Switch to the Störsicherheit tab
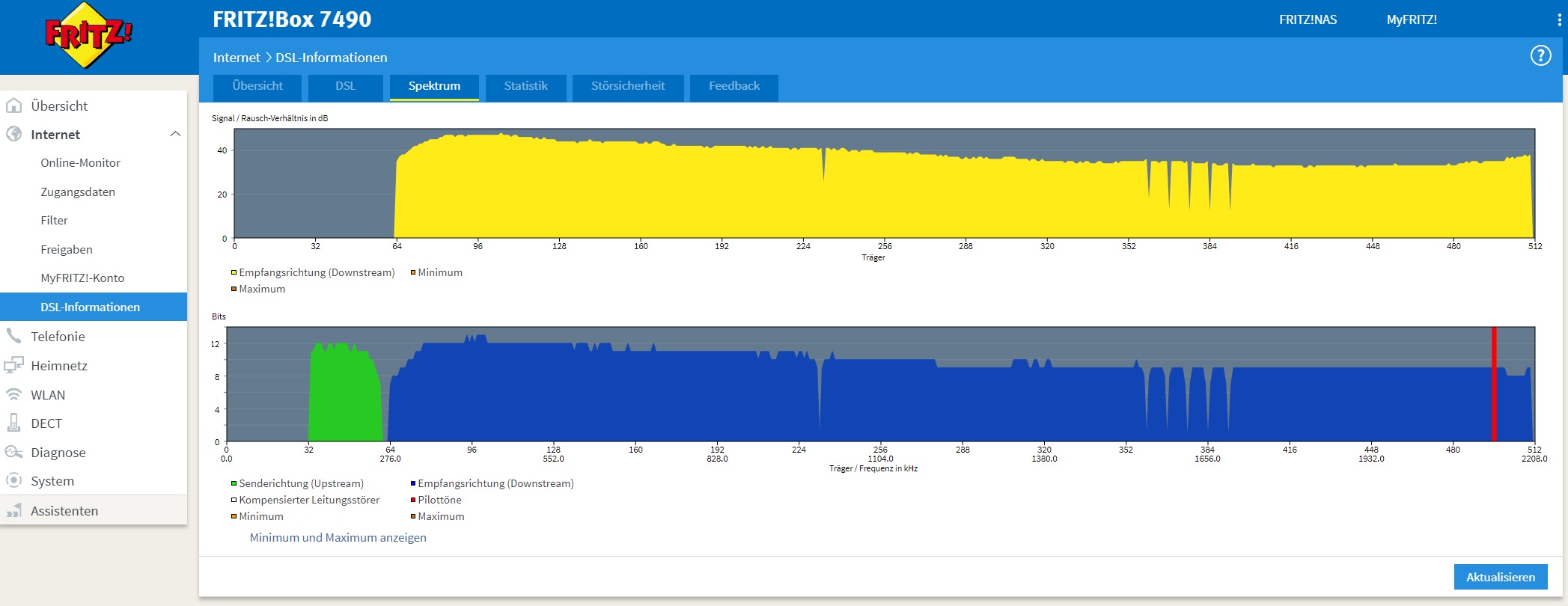 pyautogui.click(x=628, y=87)
